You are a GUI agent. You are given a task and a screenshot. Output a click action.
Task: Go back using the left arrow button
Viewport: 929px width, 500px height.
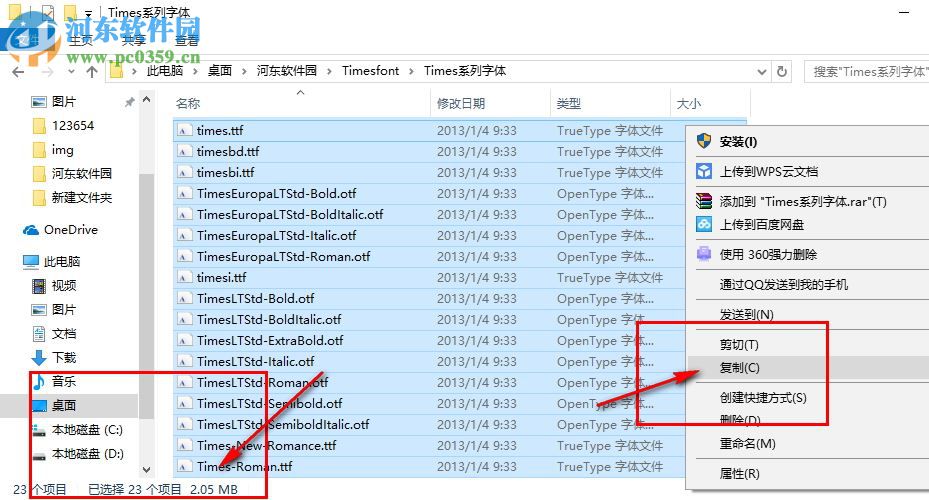pos(18,72)
